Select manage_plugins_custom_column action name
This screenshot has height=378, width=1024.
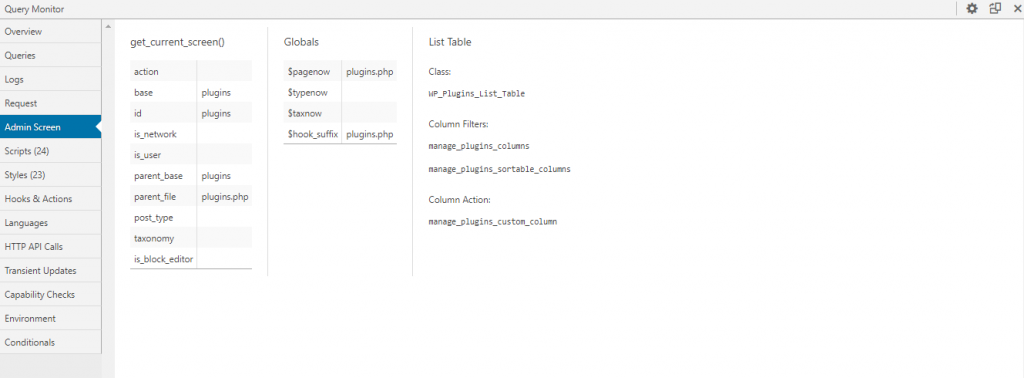click(493, 221)
